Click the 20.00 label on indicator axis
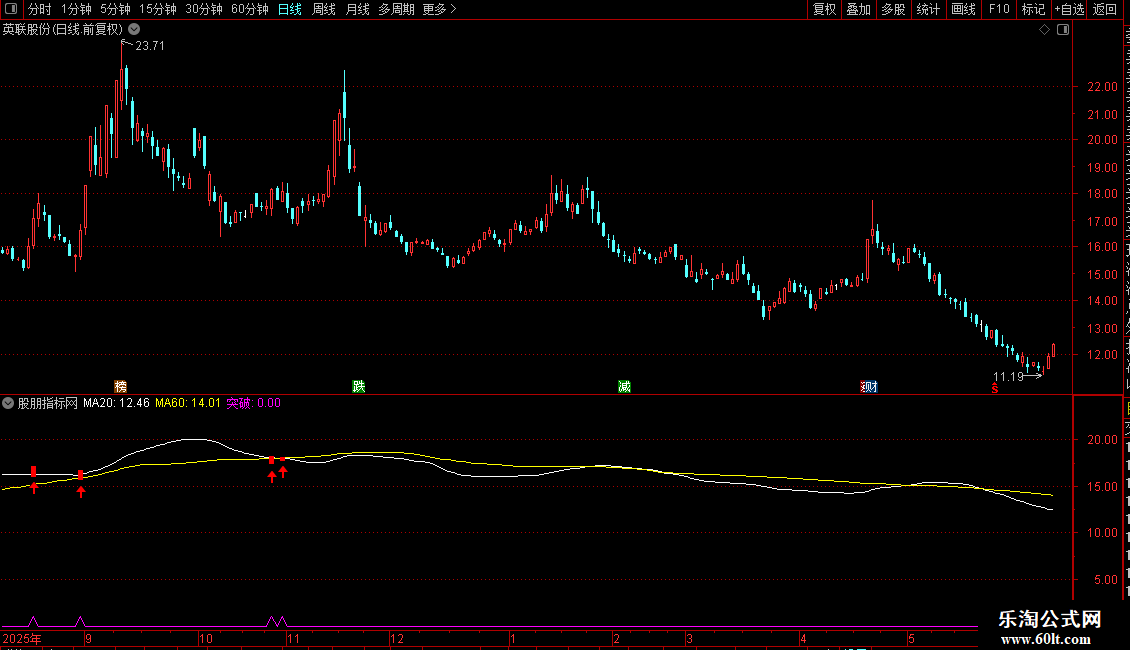The height and width of the screenshot is (650, 1130). [x=1103, y=440]
